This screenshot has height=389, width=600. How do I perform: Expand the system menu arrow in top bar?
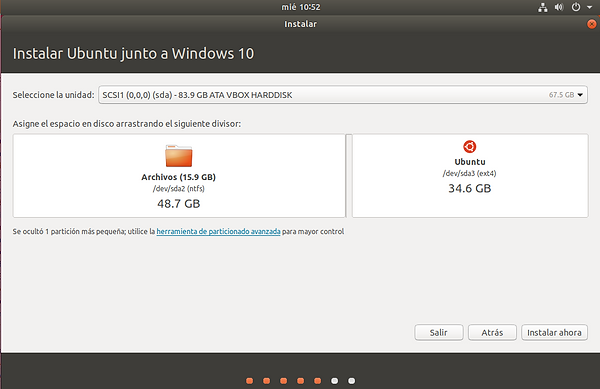point(590,7)
